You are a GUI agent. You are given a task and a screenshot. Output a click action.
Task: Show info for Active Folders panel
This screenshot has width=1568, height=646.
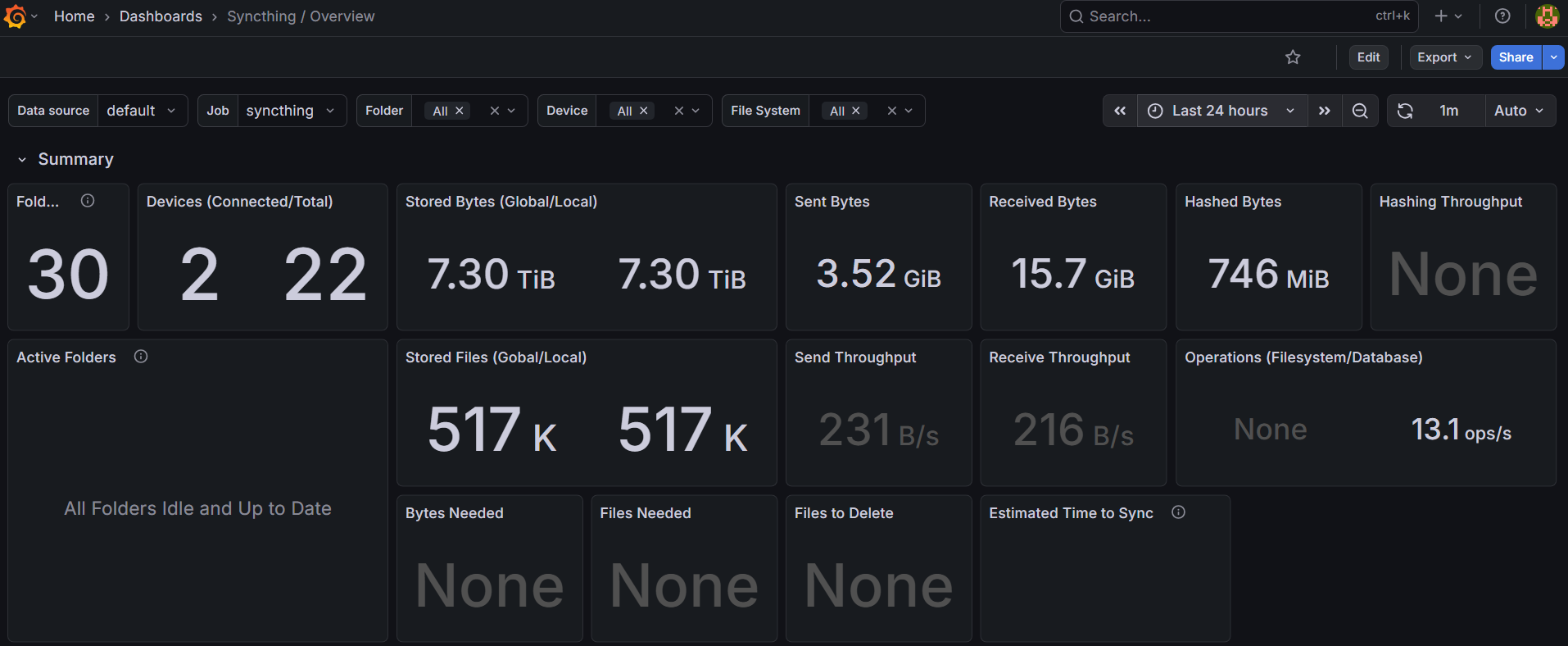[141, 357]
